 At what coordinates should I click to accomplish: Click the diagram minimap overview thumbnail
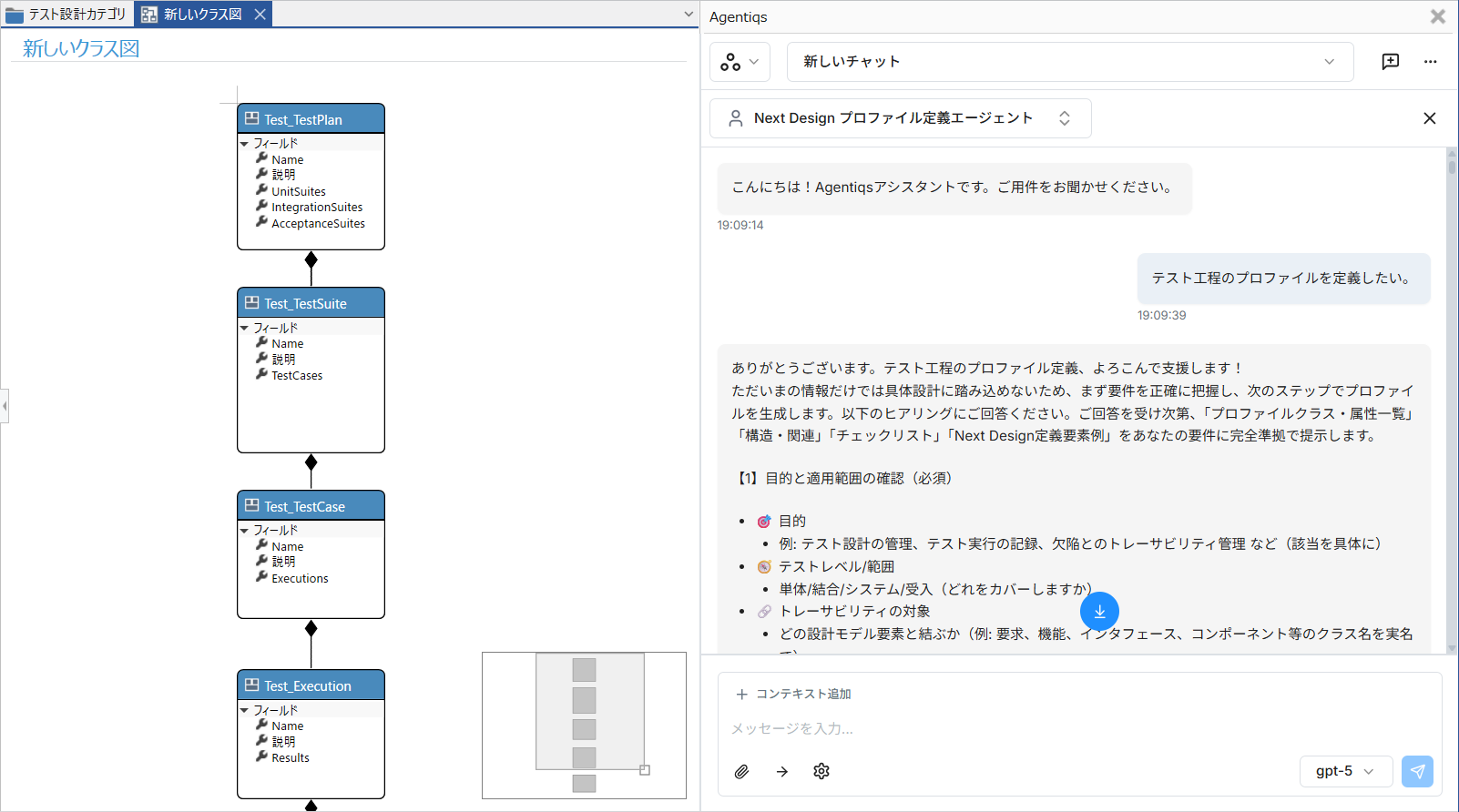(x=584, y=725)
